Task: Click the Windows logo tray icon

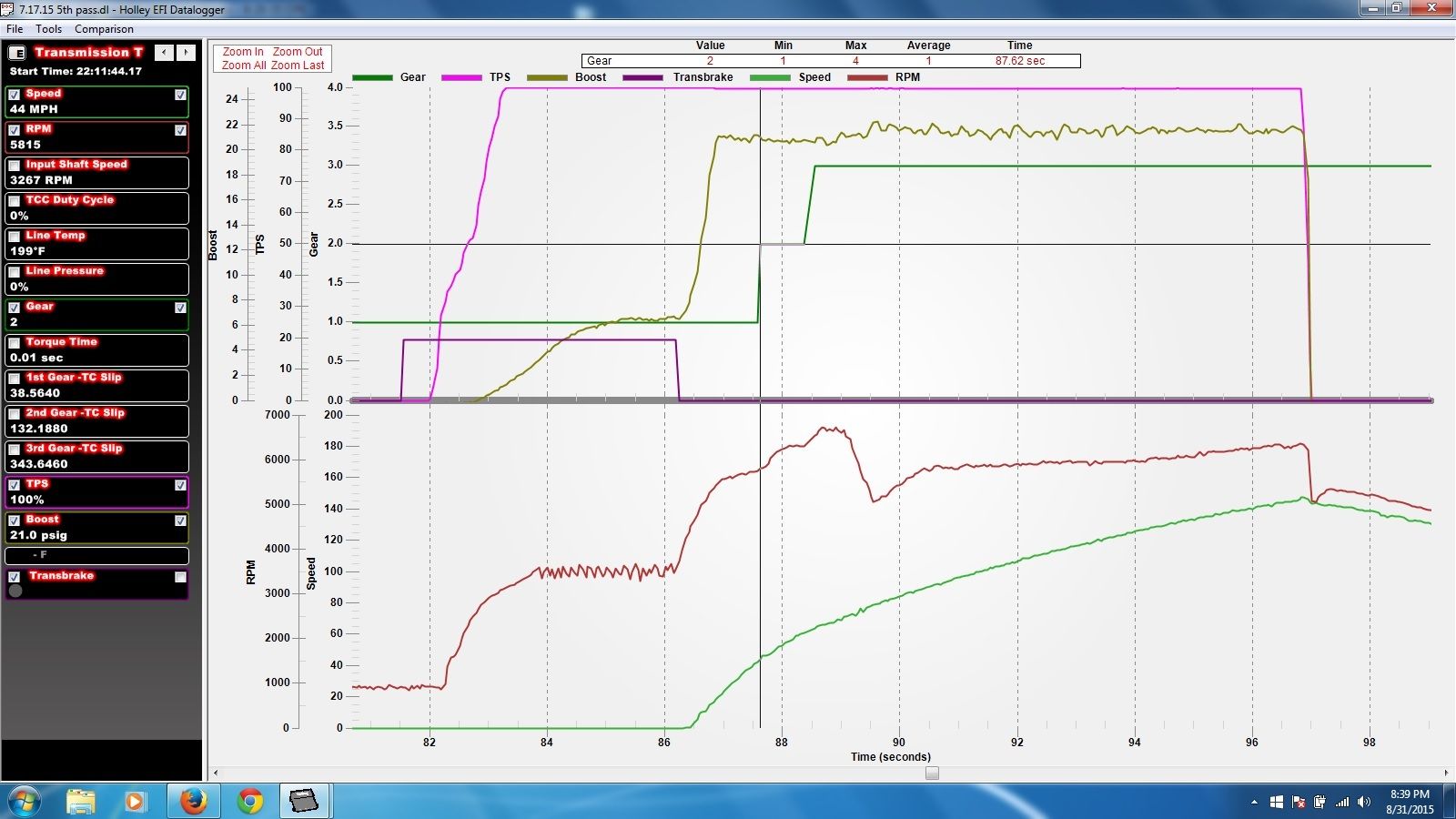Action: (x=1276, y=802)
